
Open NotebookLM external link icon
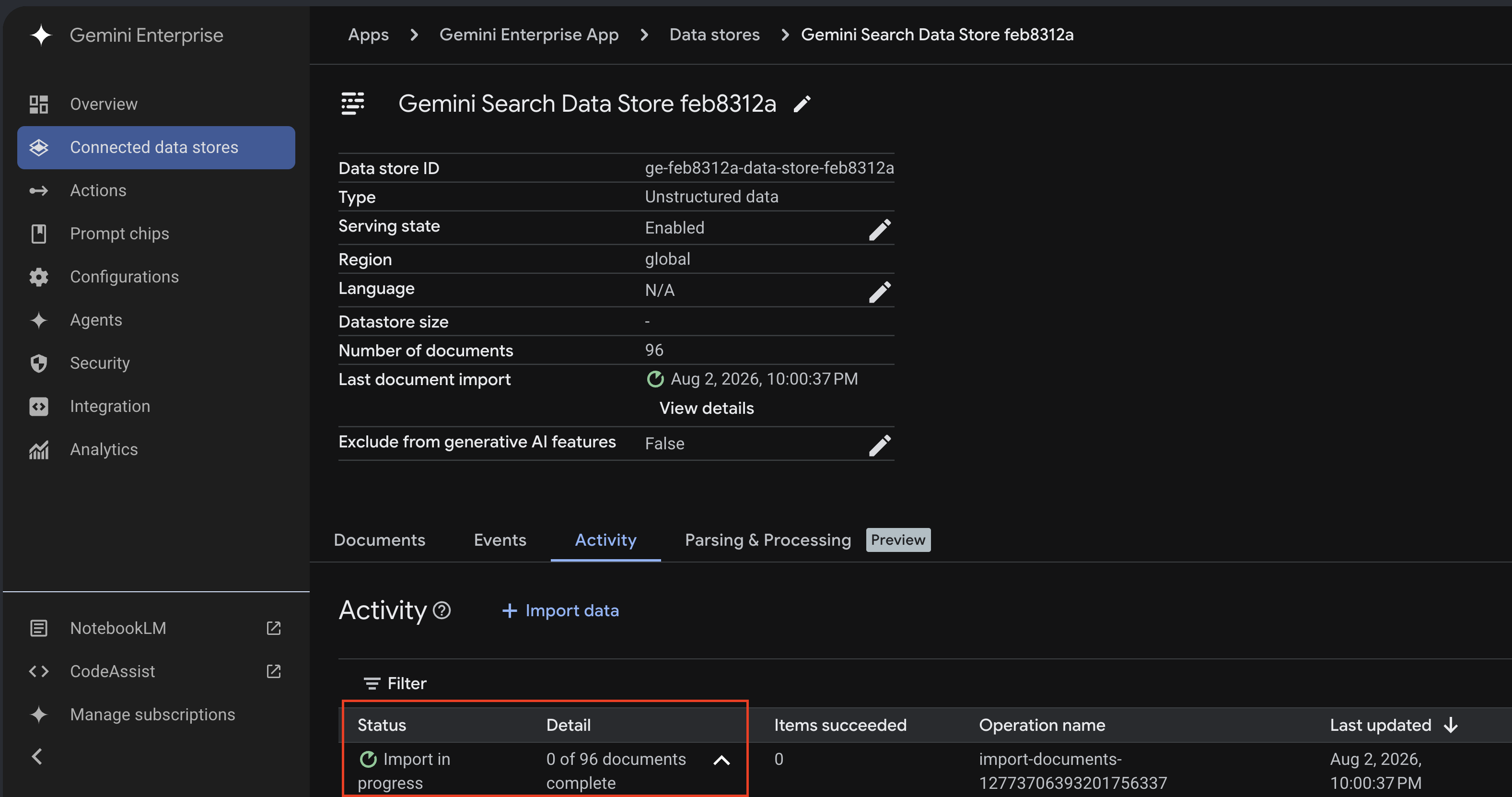[274, 628]
